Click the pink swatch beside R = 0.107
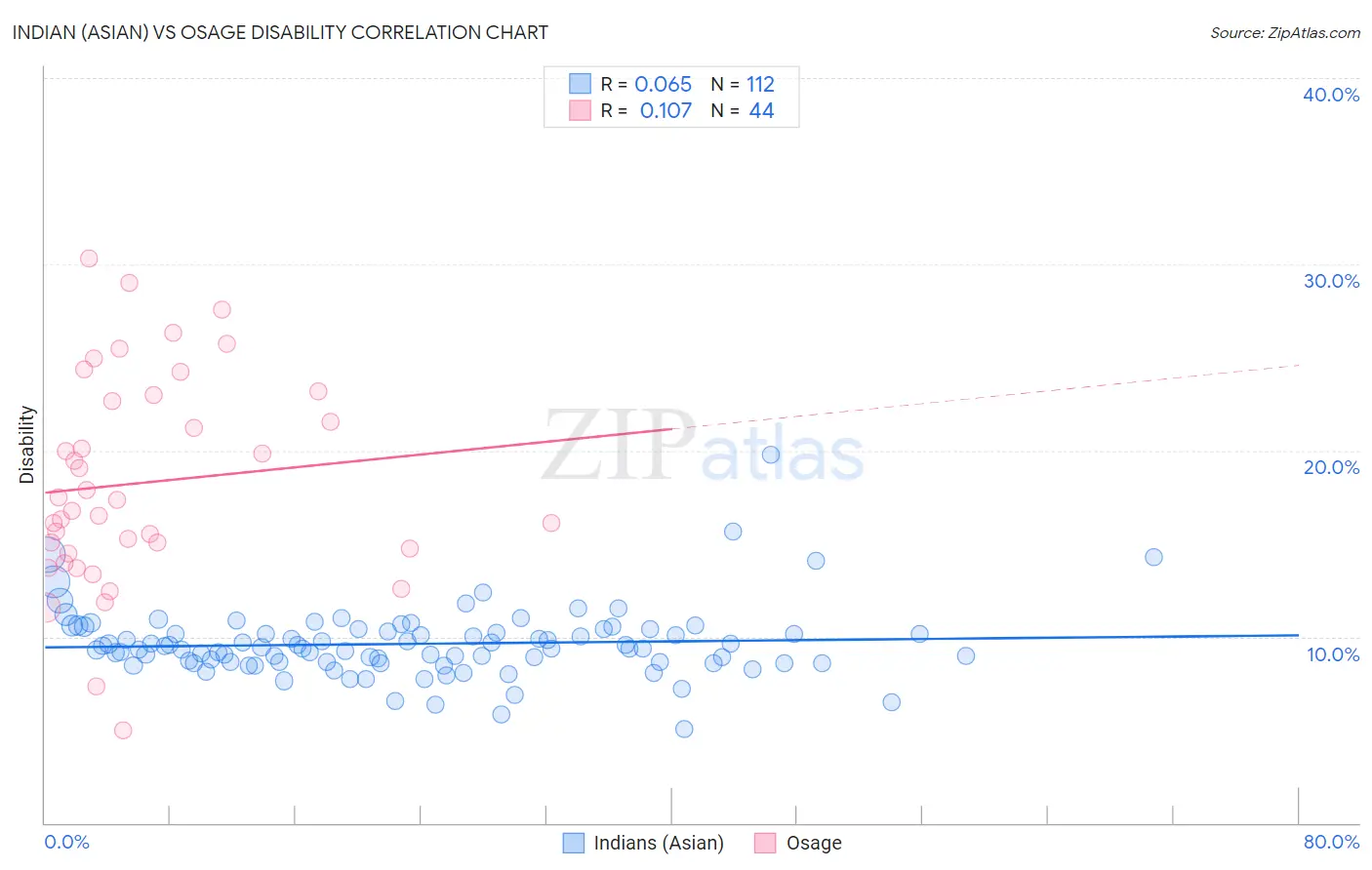The width and height of the screenshot is (1372, 870). point(581,110)
